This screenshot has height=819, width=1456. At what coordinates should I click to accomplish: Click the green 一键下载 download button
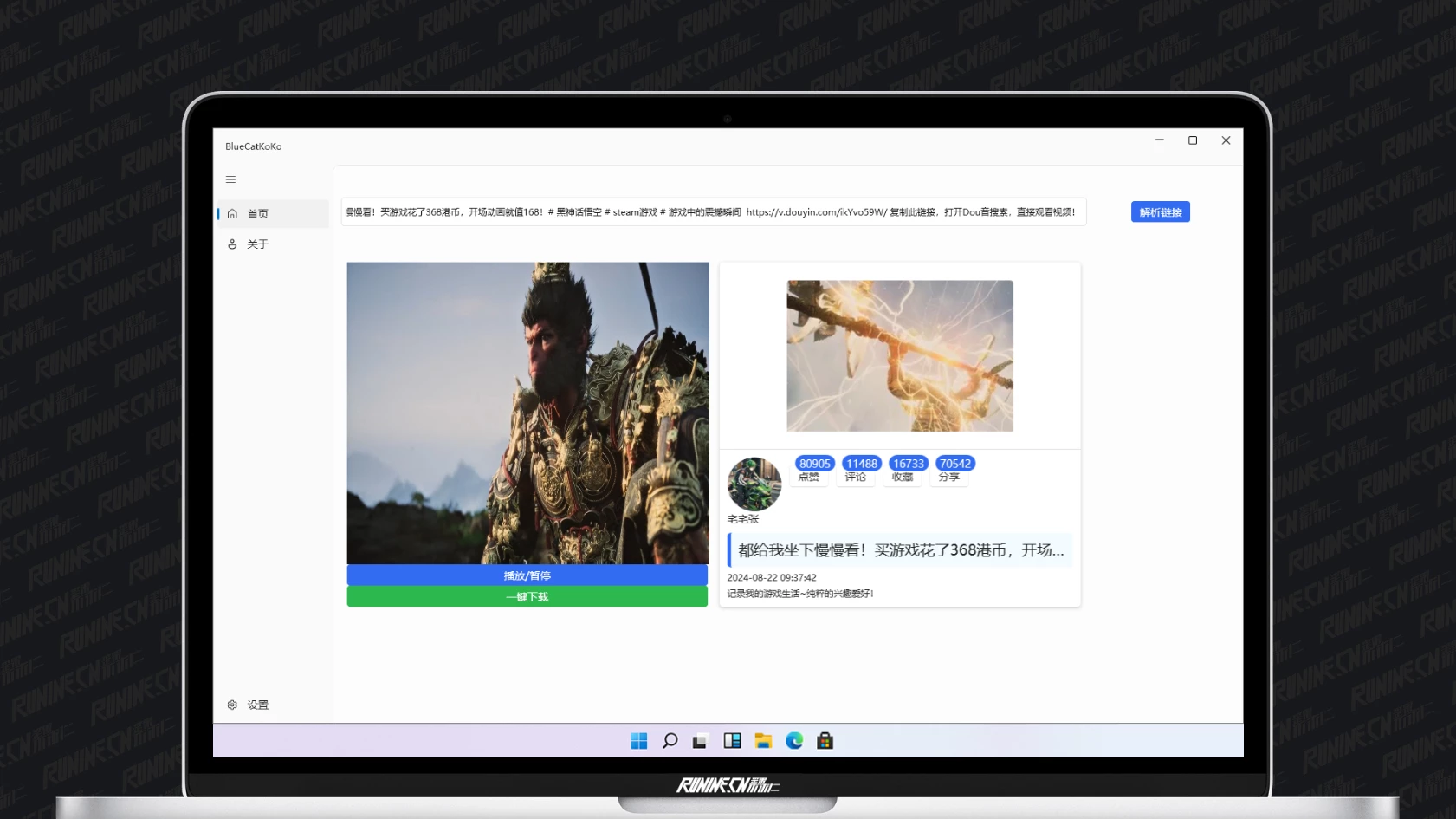coord(527,597)
